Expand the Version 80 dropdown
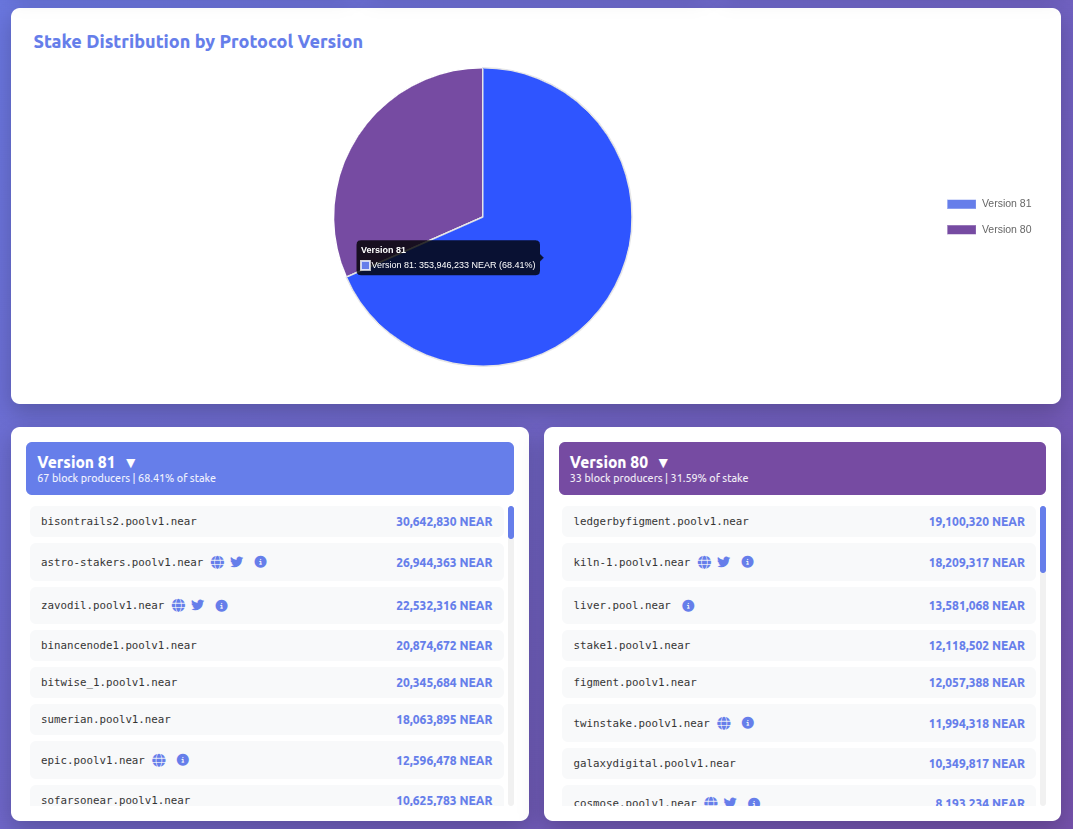This screenshot has width=1073, height=829. [663, 462]
